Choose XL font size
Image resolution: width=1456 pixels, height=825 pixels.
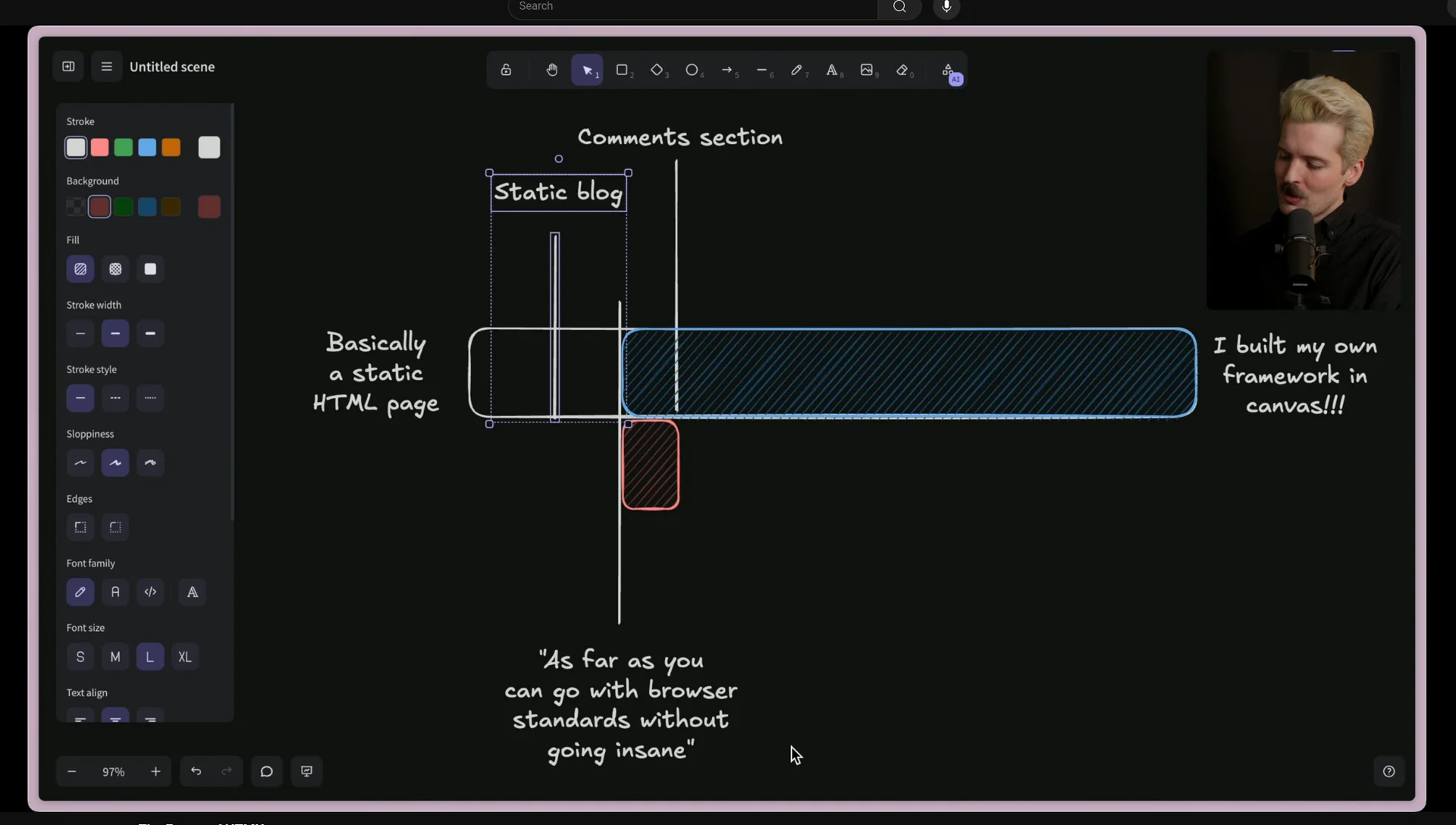point(185,657)
